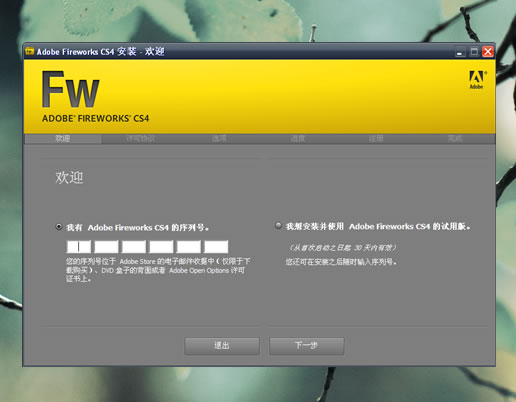Image resolution: width=516 pixels, height=402 pixels.
Task: Select the 选项 options step tab
Action: pos(219,139)
